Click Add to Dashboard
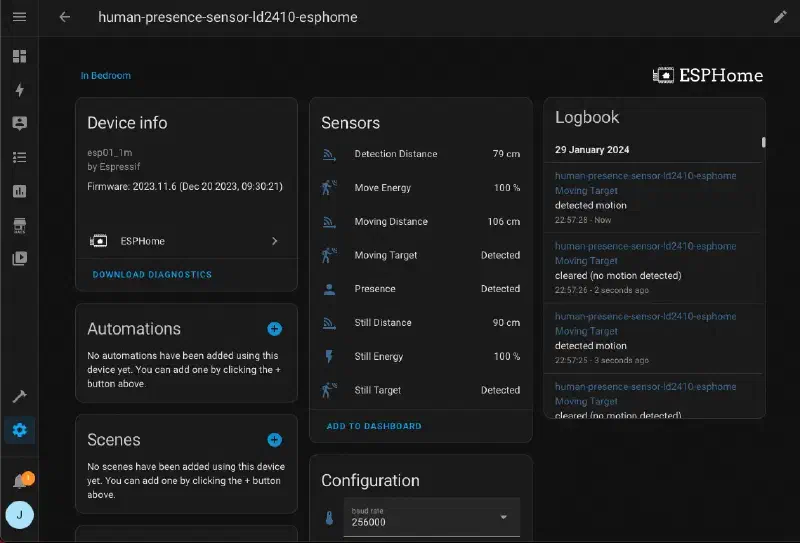Image resolution: width=800 pixels, height=543 pixels. pos(374,426)
